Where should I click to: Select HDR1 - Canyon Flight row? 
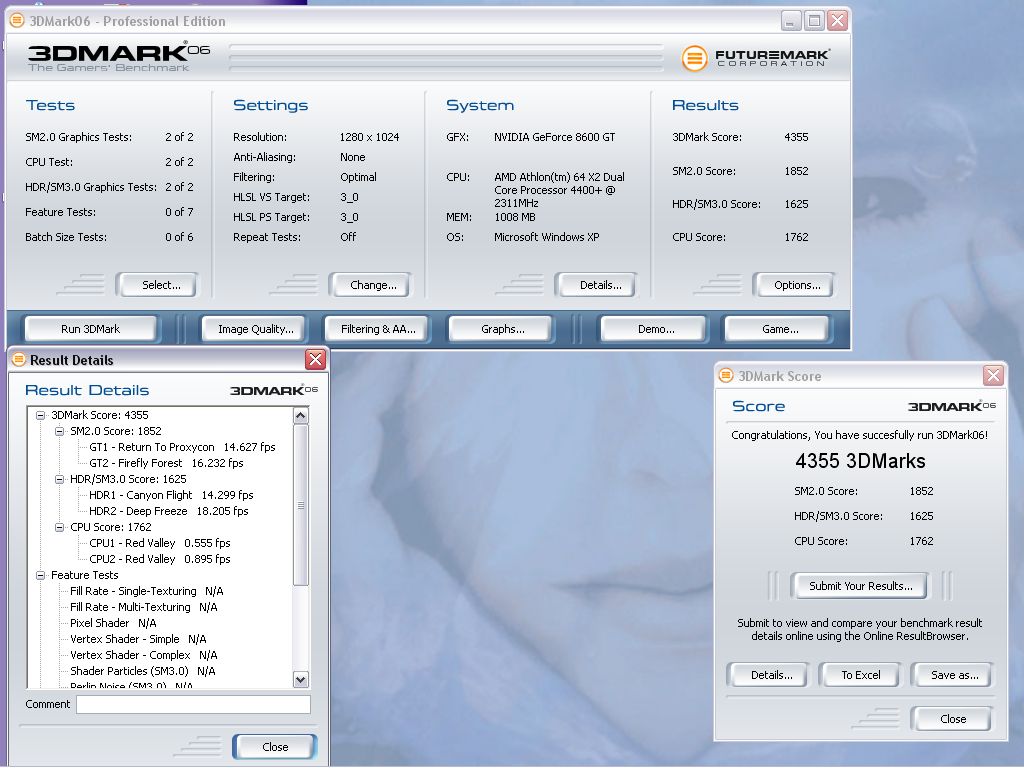(171, 495)
